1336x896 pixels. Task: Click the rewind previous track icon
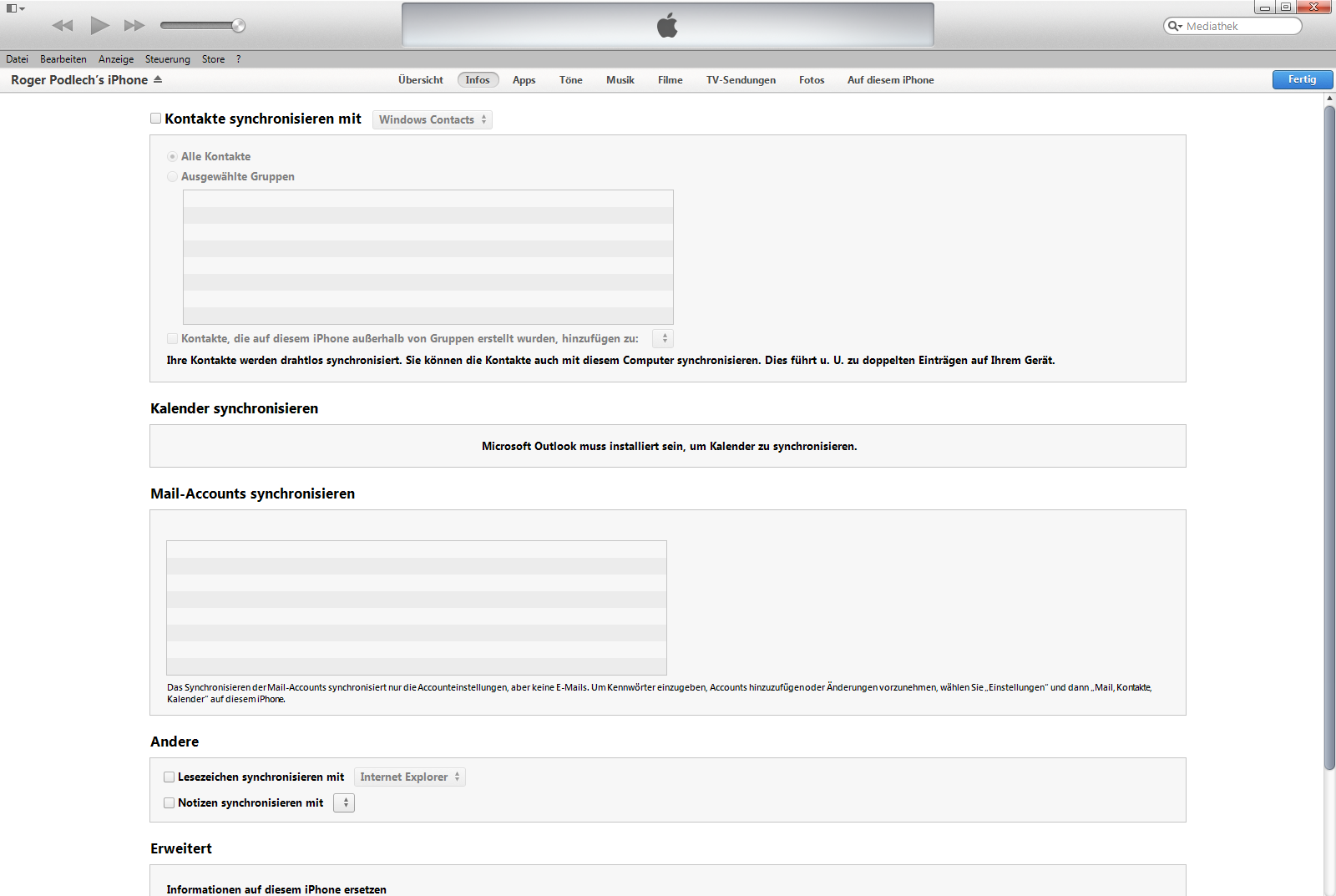pyautogui.click(x=63, y=25)
